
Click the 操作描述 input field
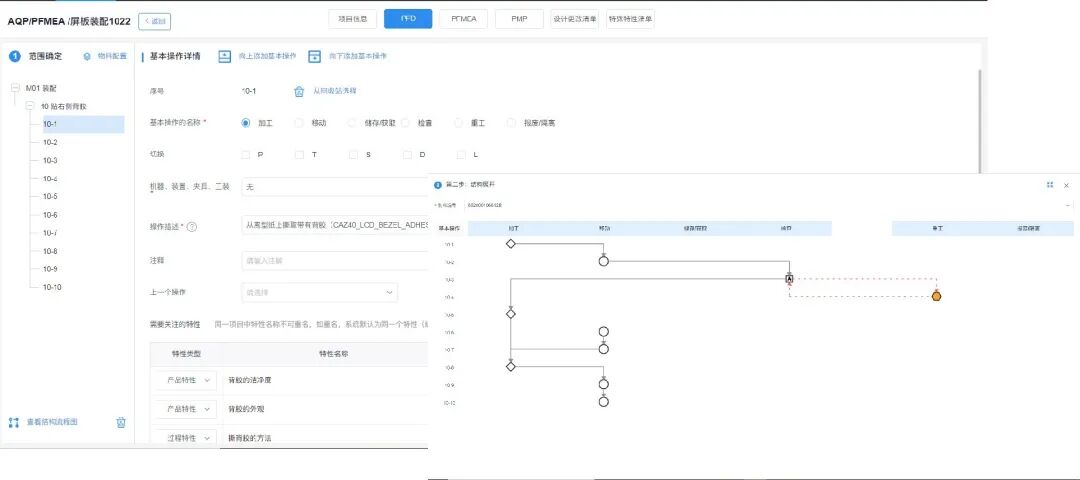click(335, 225)
